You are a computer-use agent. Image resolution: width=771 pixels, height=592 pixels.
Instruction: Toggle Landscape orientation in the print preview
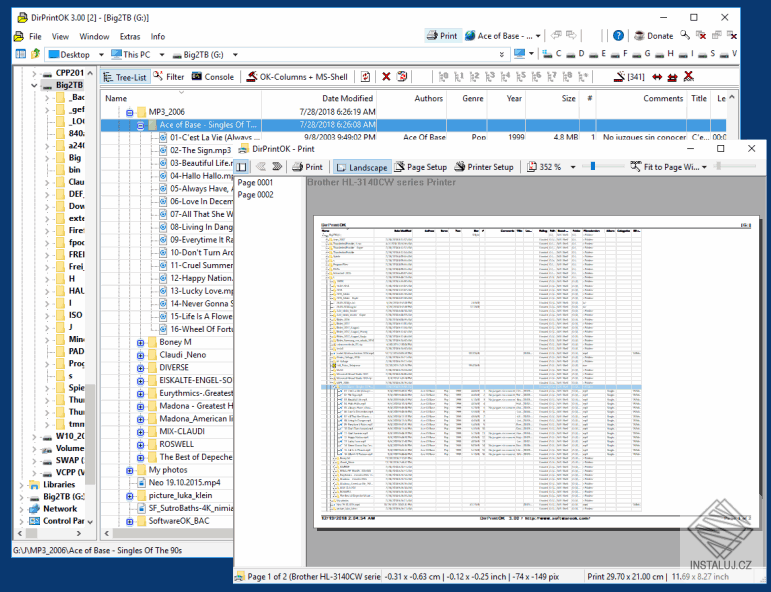tap(361, 167)
